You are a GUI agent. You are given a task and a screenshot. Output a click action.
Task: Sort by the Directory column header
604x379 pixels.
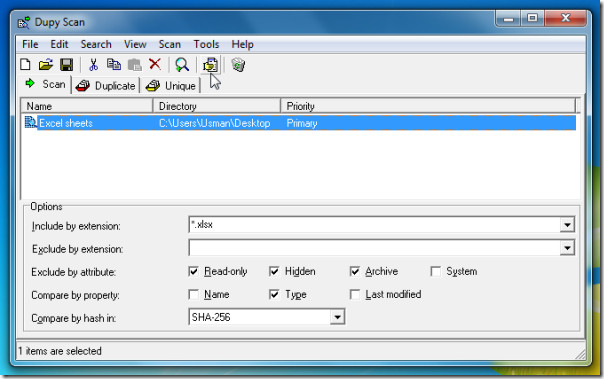(x=217, y=106)
